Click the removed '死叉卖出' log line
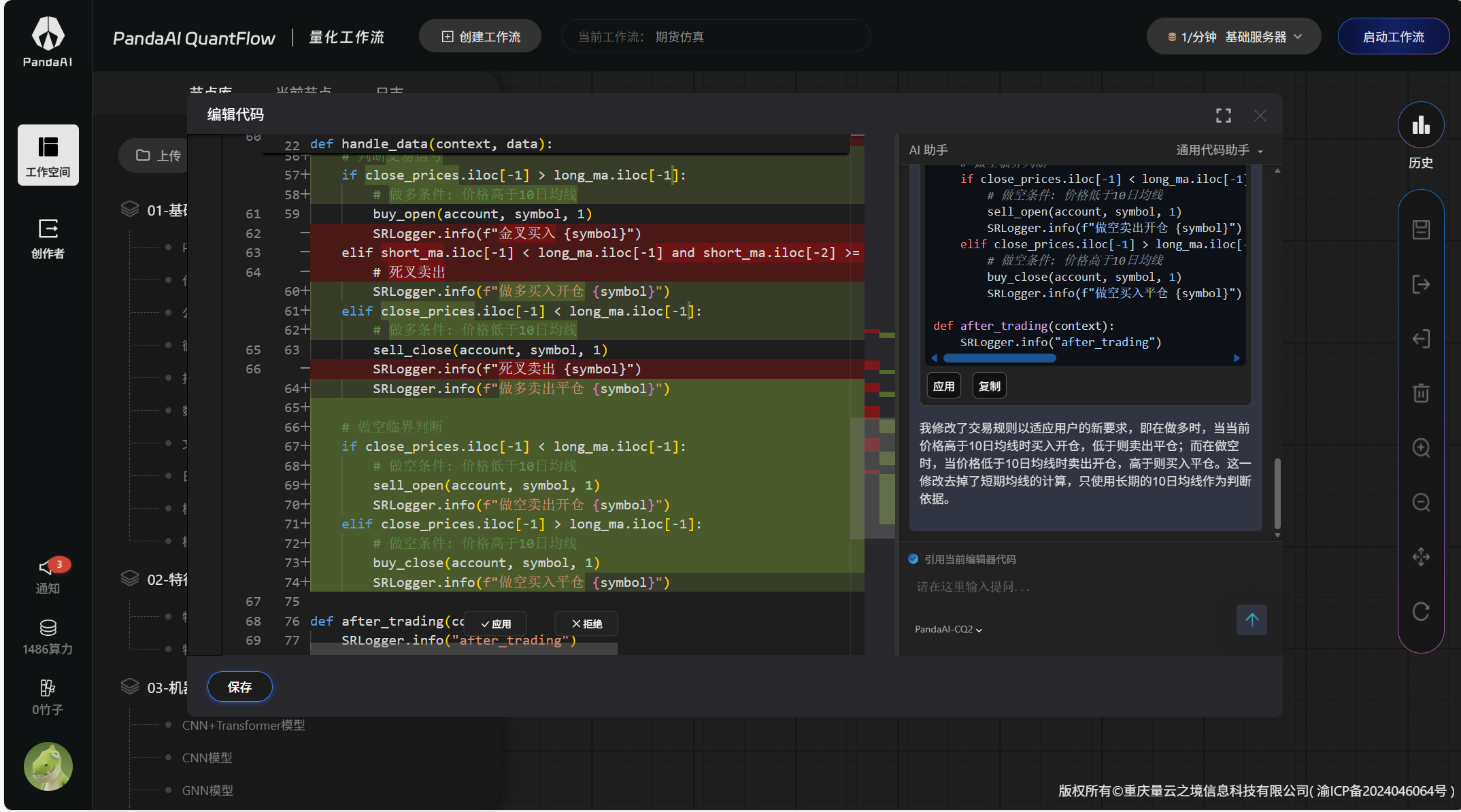This screenshot has height=812, width=1461. [x=507, y=369]
